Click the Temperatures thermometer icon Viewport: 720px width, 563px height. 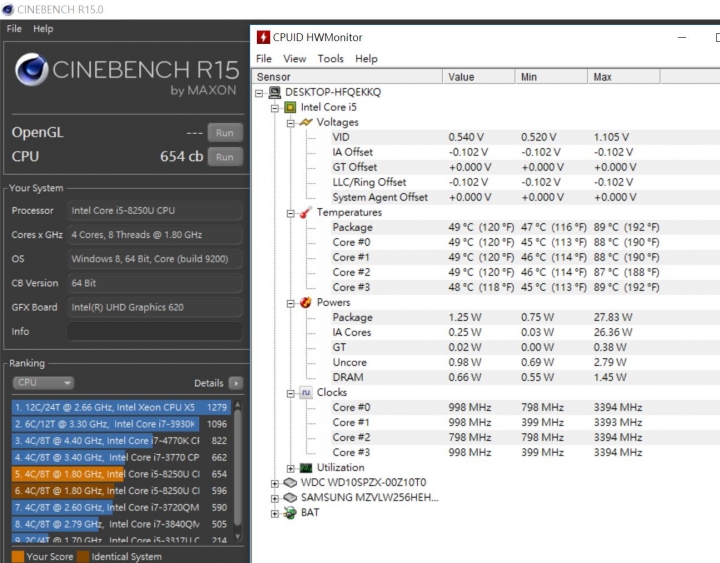tap(305, 212)
